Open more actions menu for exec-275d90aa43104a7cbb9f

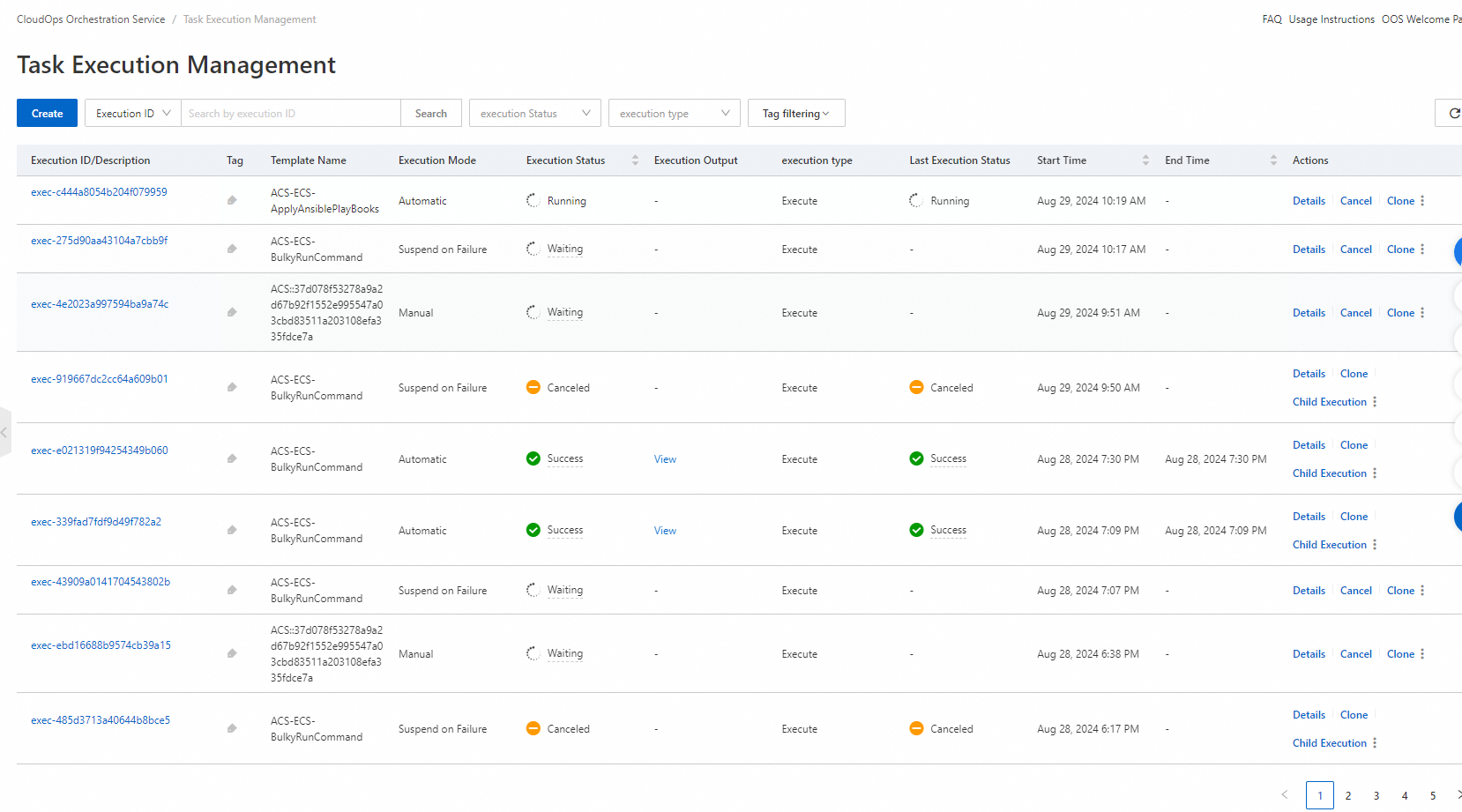(1422, 250)
